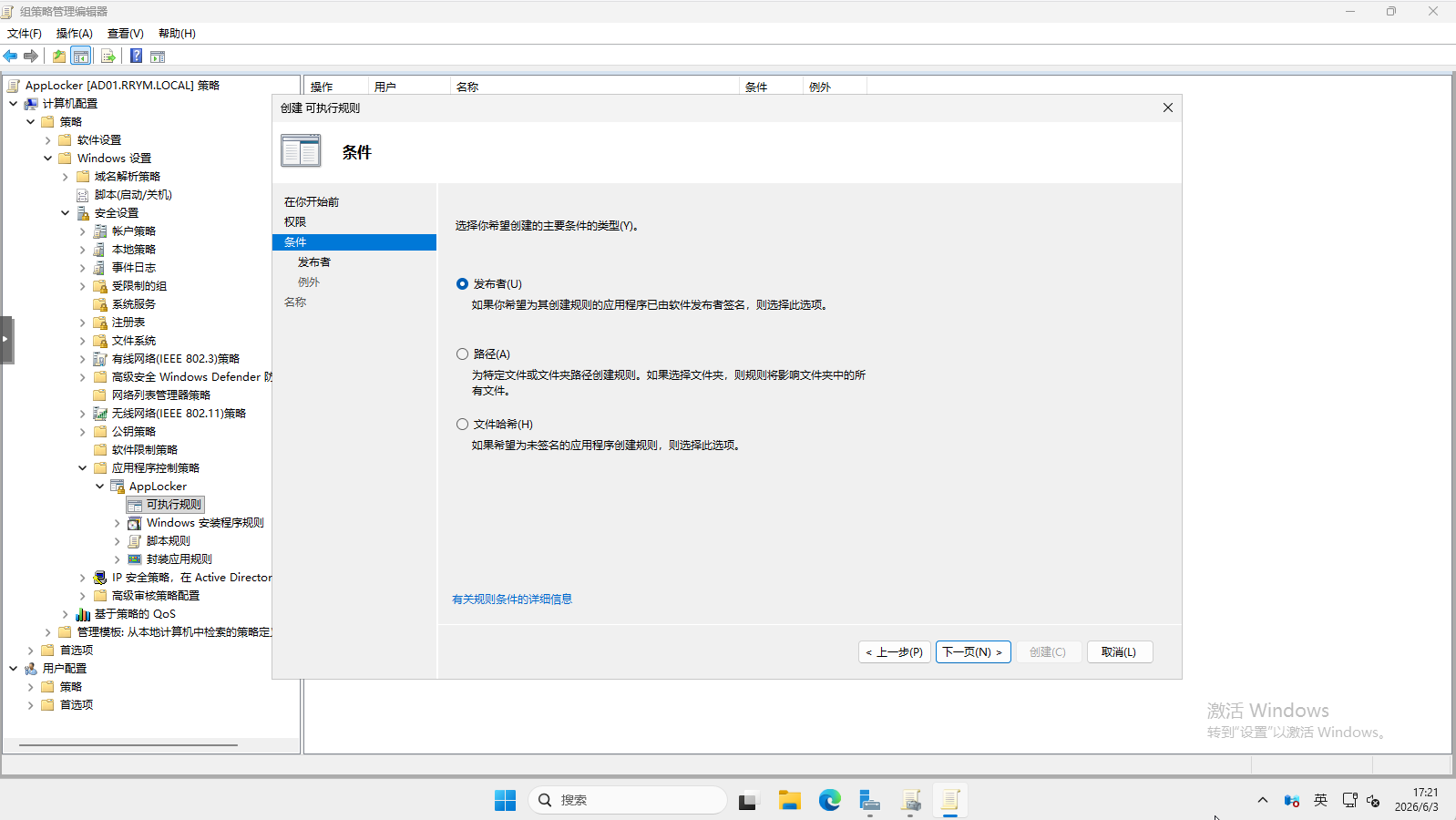
Task: Click the taskbar 搜索 box
Action: point(628,800)
